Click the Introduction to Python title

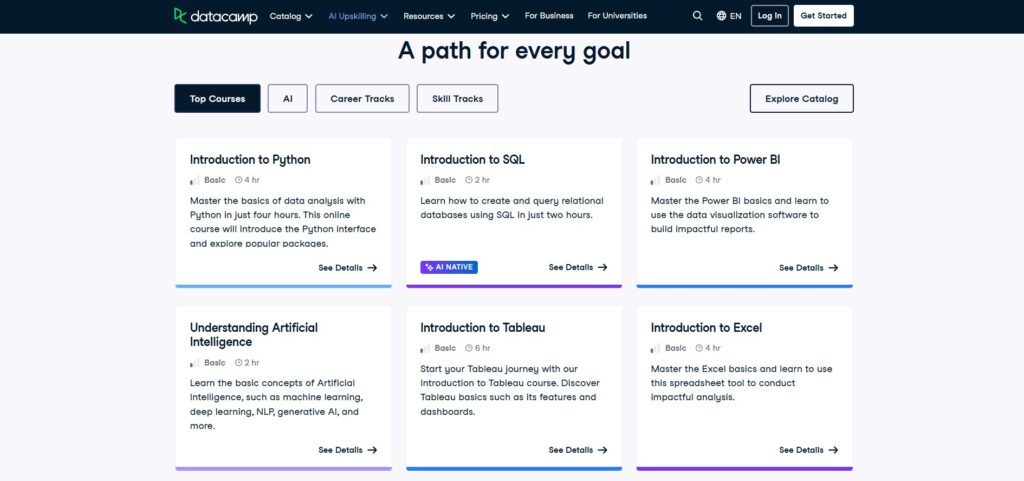pos(250,159)
